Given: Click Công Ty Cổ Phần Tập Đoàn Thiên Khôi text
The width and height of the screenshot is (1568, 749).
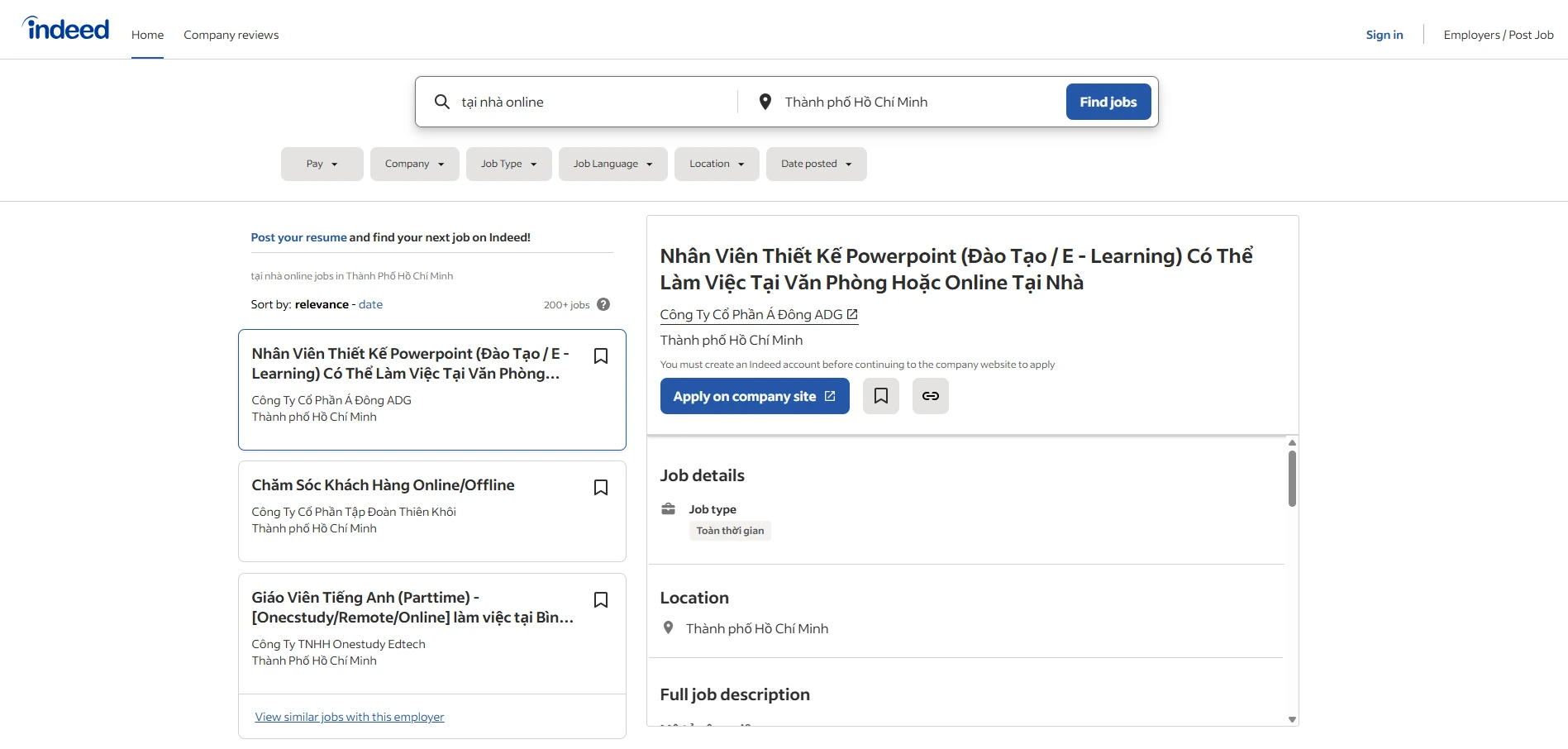Looking at the screenshot, I should 354,512.
